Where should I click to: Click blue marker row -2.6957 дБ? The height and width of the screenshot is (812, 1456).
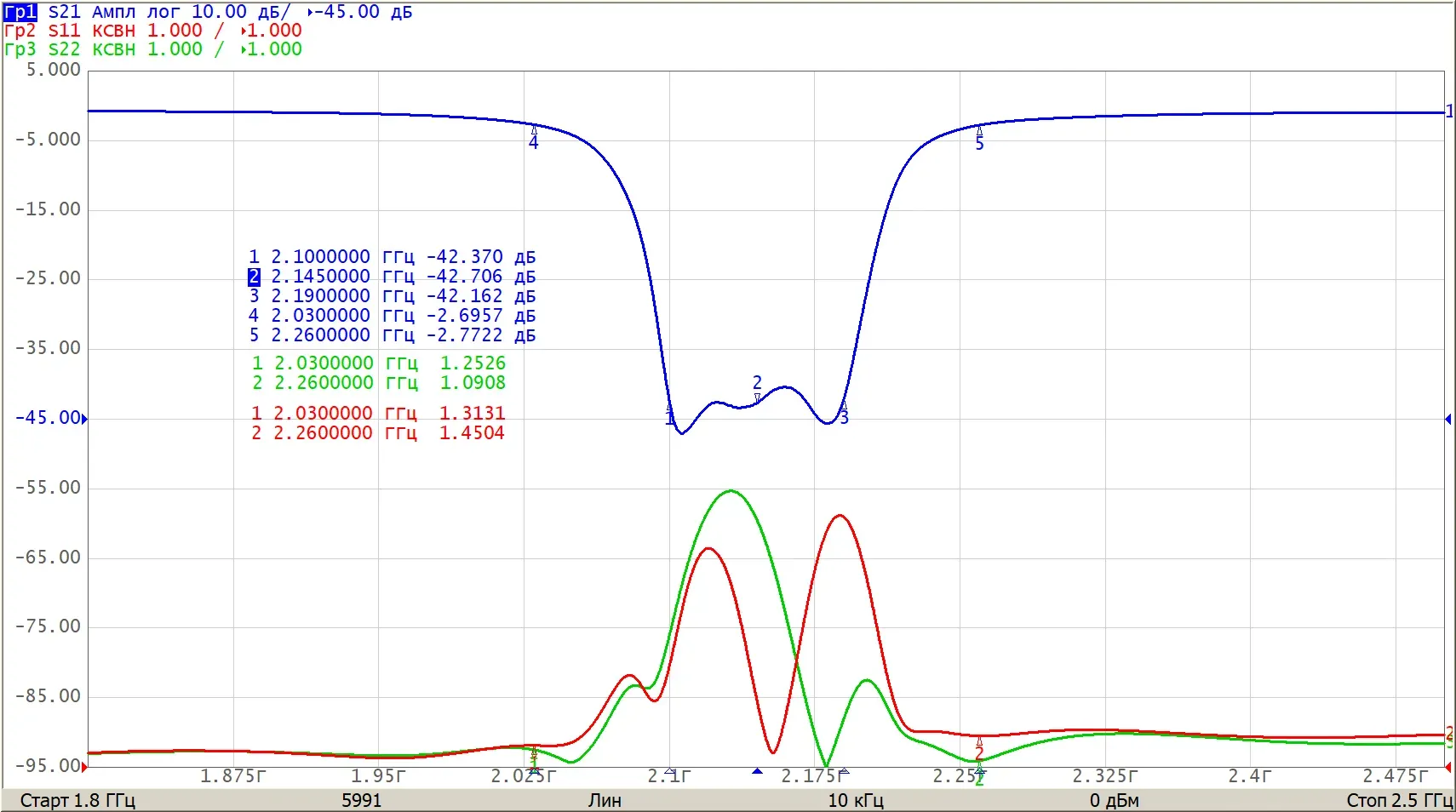[x=392, y=316]
